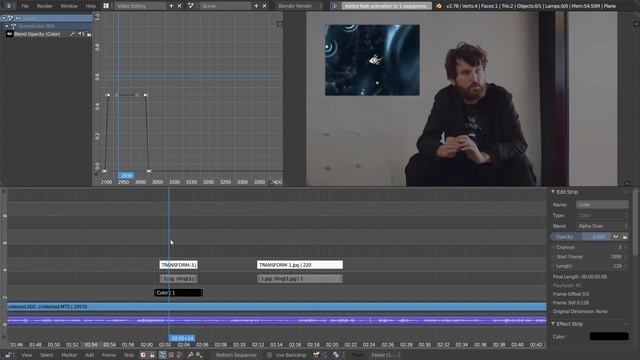Switch to Preview-only view type icon
This screenshot has width=640, height=360.
pyautogui.click(x=171, y=355)
